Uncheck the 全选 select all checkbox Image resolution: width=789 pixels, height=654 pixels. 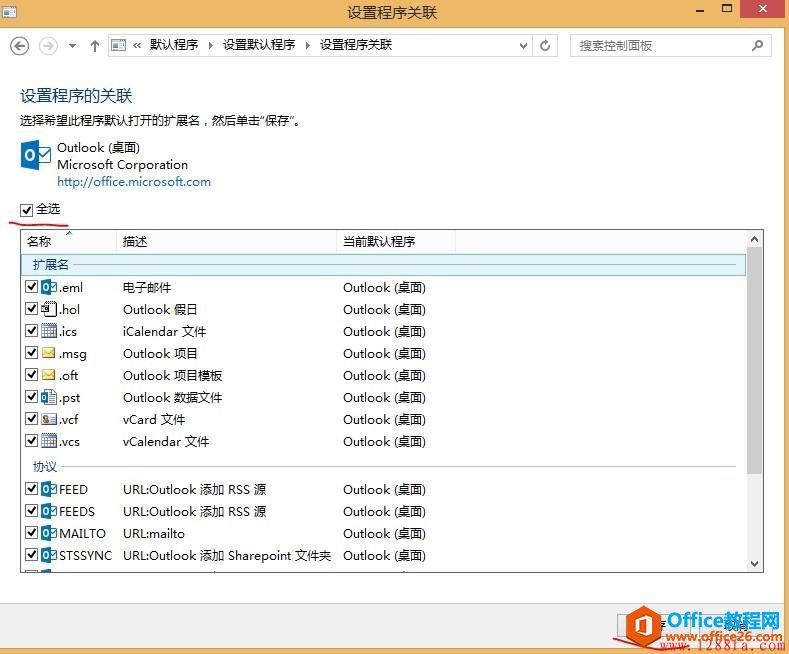(x=27, y=210)
